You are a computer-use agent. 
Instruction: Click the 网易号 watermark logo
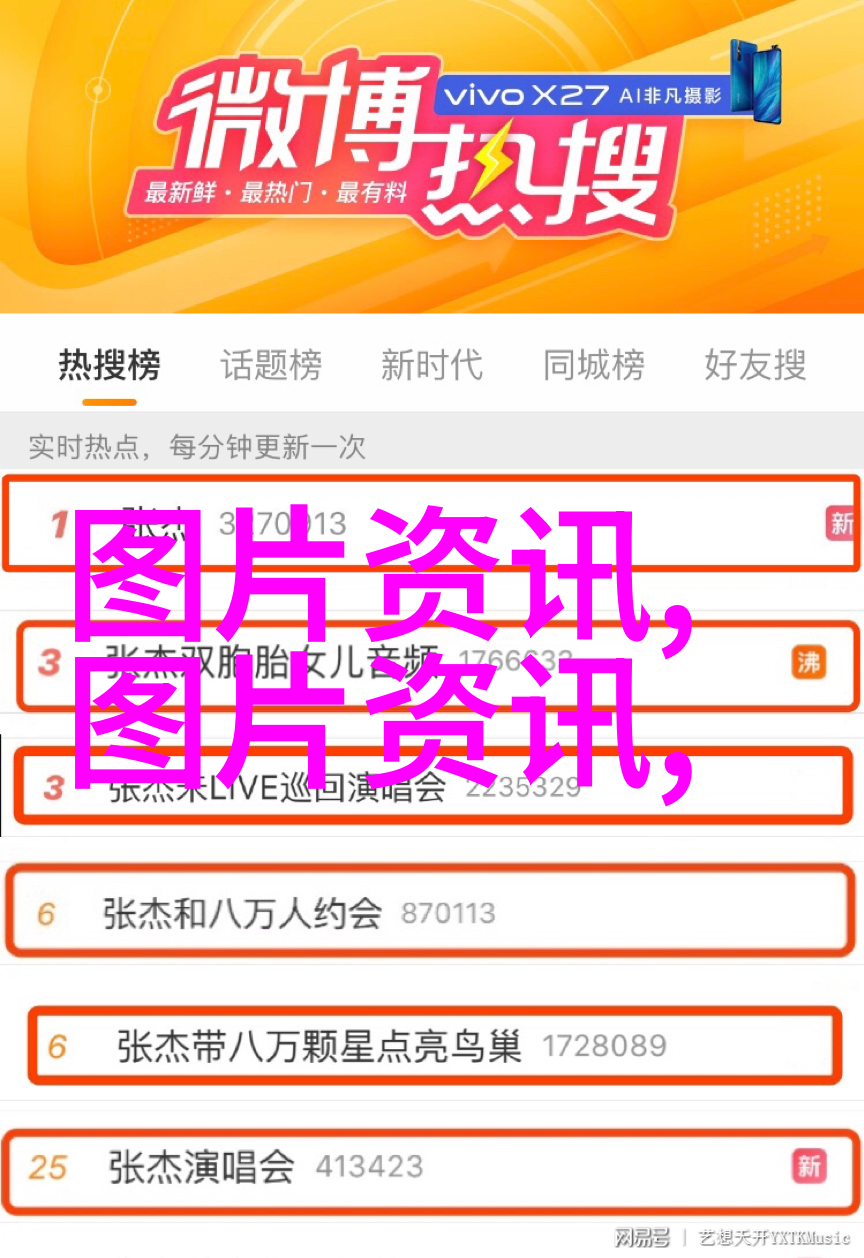(641, 1236)
